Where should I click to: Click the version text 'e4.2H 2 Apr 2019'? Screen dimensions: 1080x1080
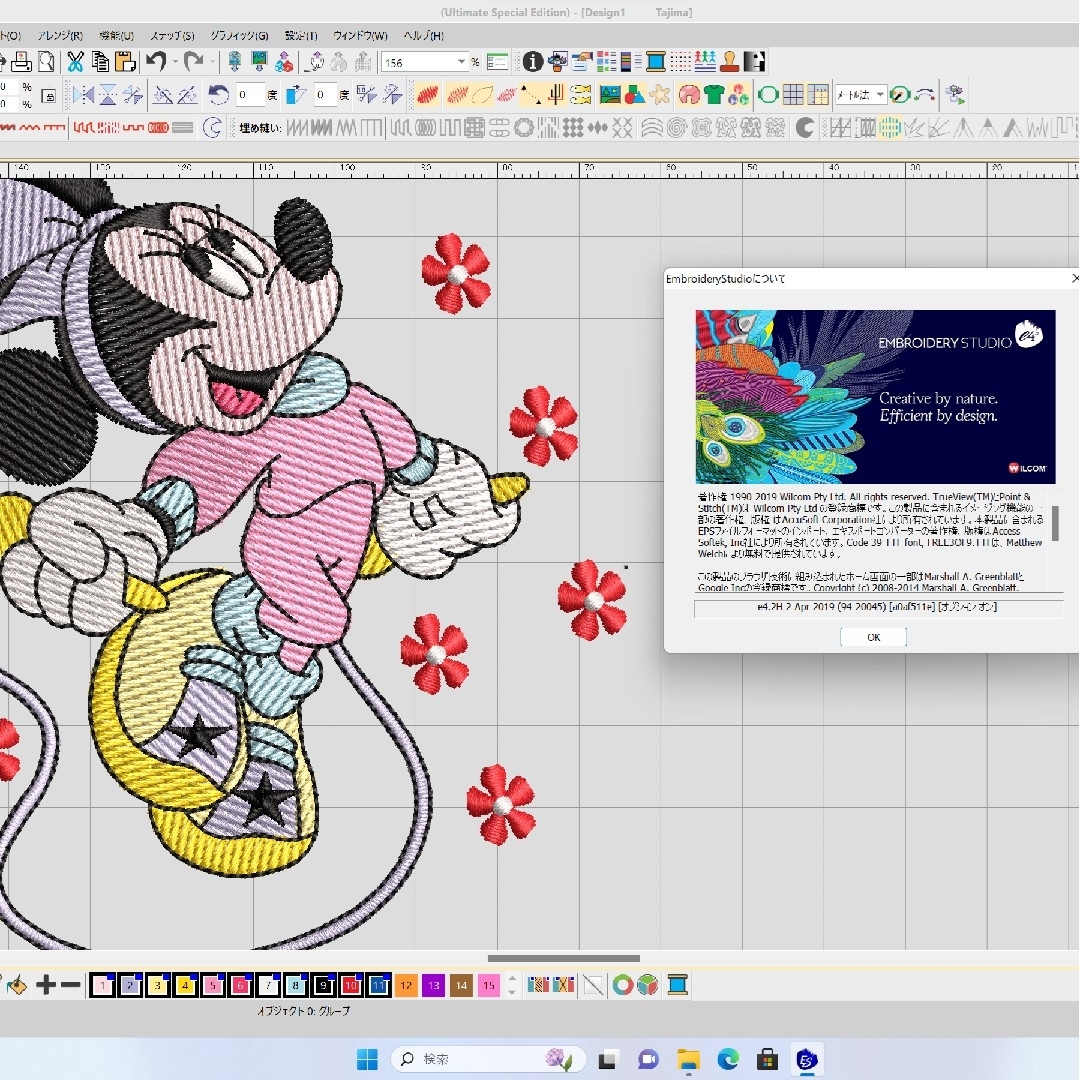click(x=796, y=608)
